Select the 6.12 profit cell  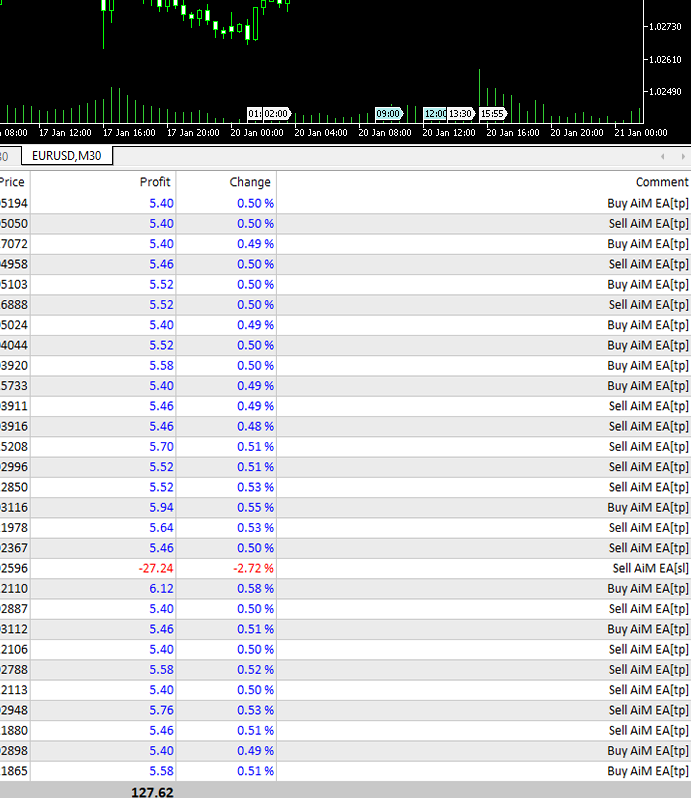(x=161, y=589)
